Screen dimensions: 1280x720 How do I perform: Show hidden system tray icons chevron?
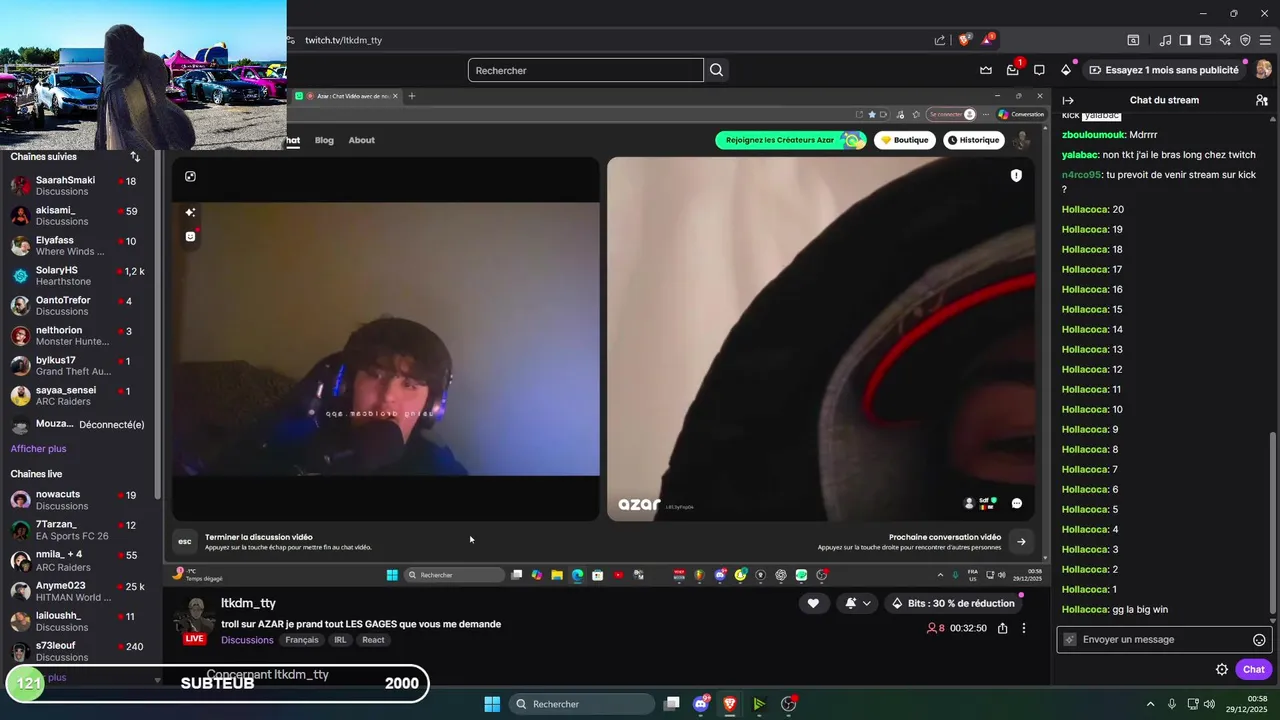point(1149,704)
